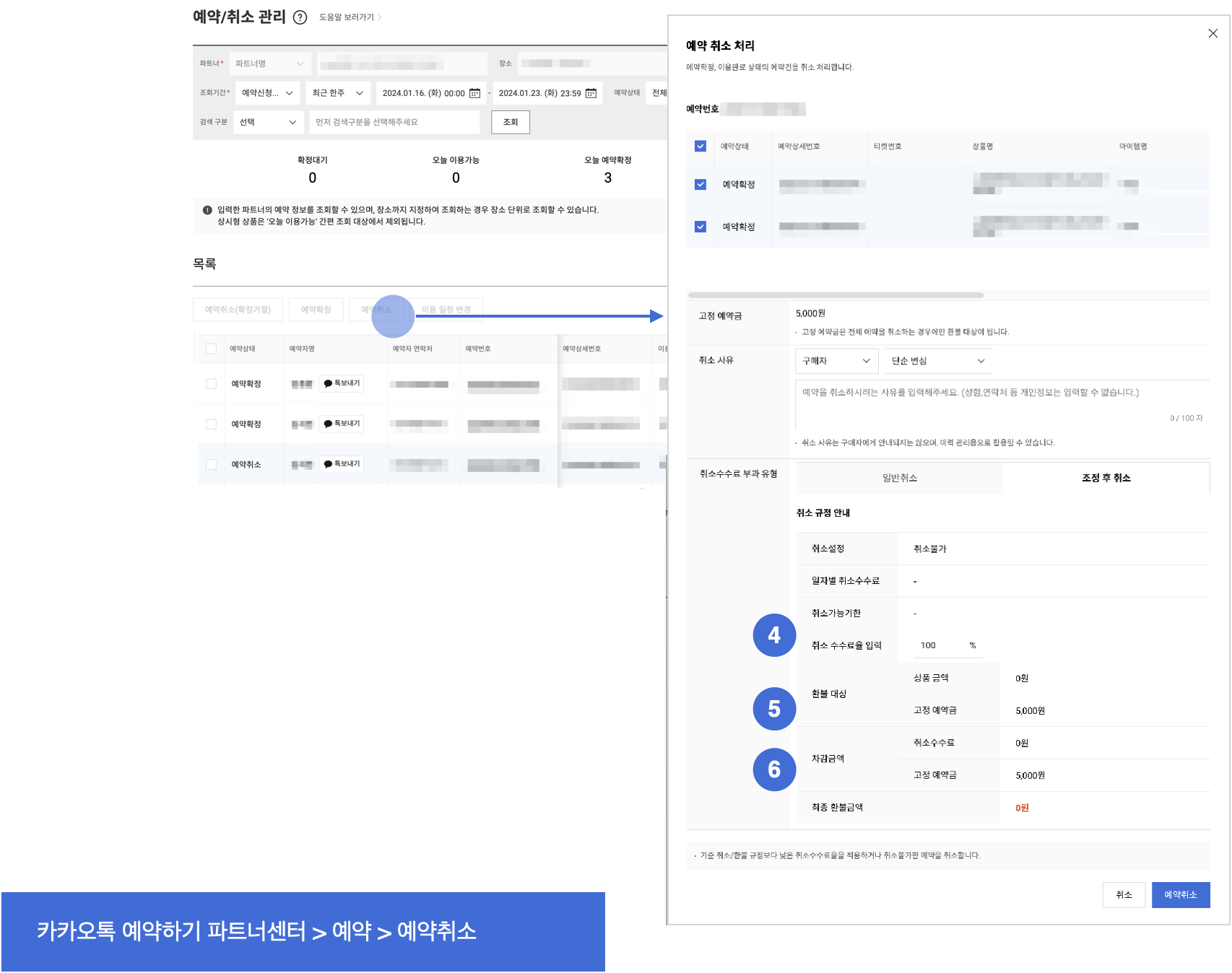Select the 조정 후 취소 tab

1106,478
